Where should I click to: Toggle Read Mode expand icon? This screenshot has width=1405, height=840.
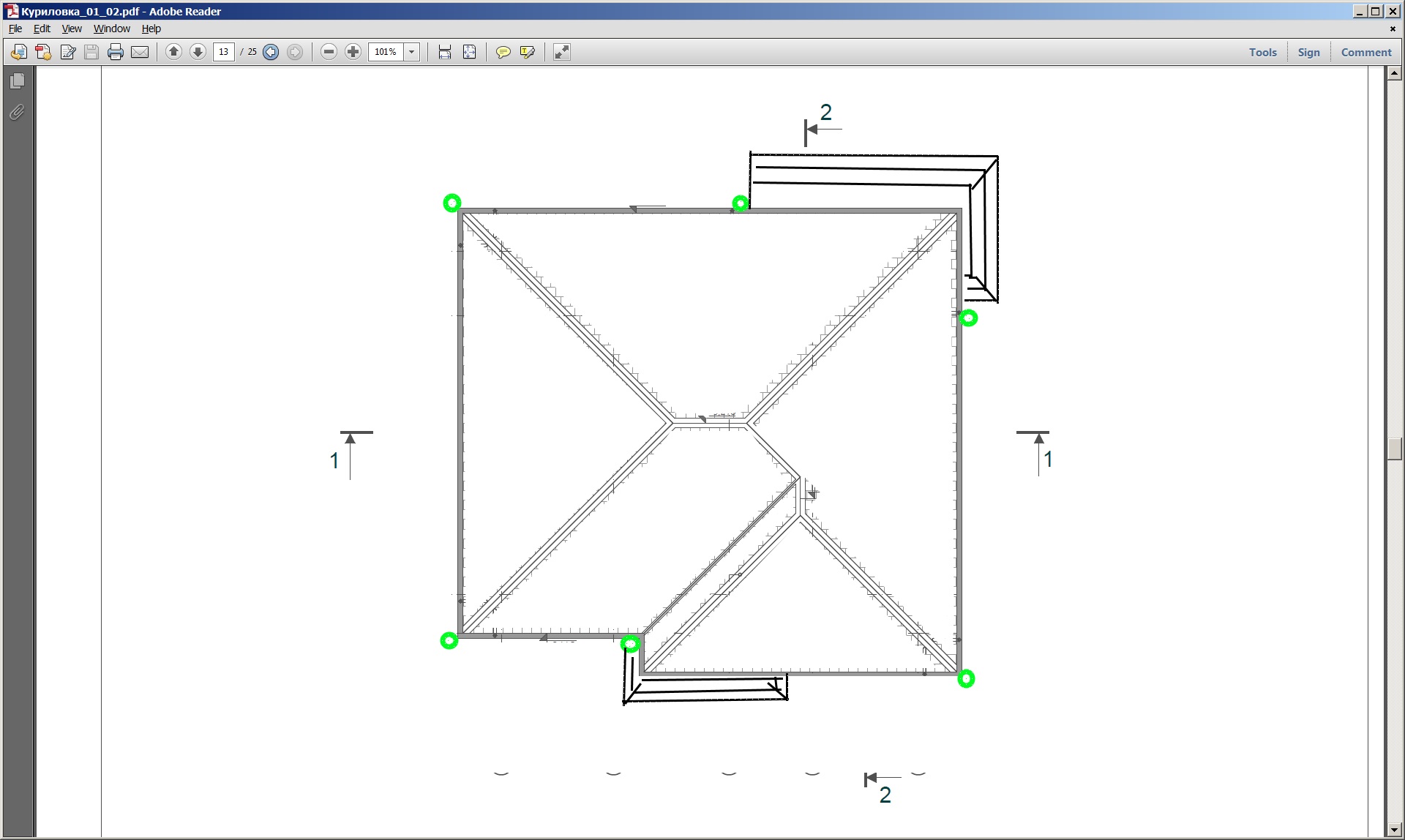[562, 52]
